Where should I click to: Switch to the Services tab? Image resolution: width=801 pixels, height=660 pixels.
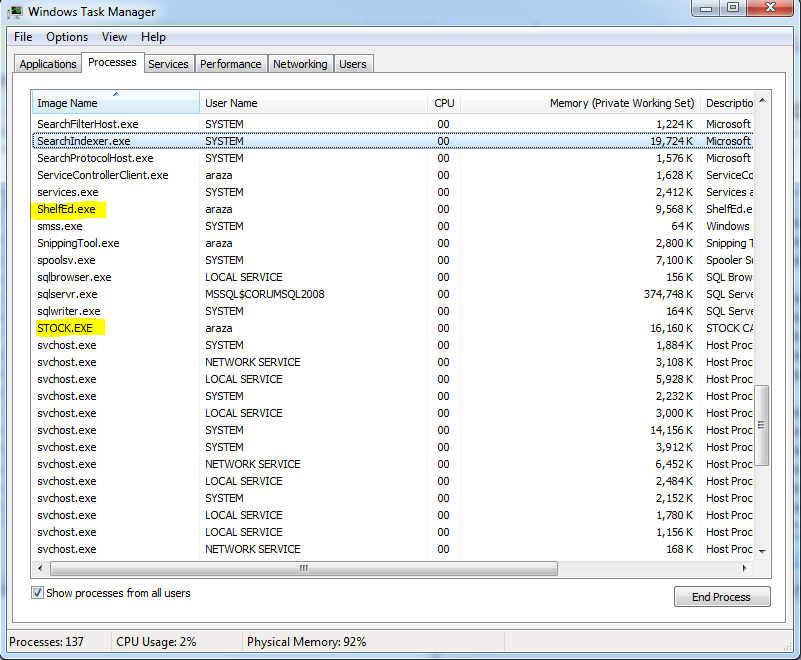[168, 64]
